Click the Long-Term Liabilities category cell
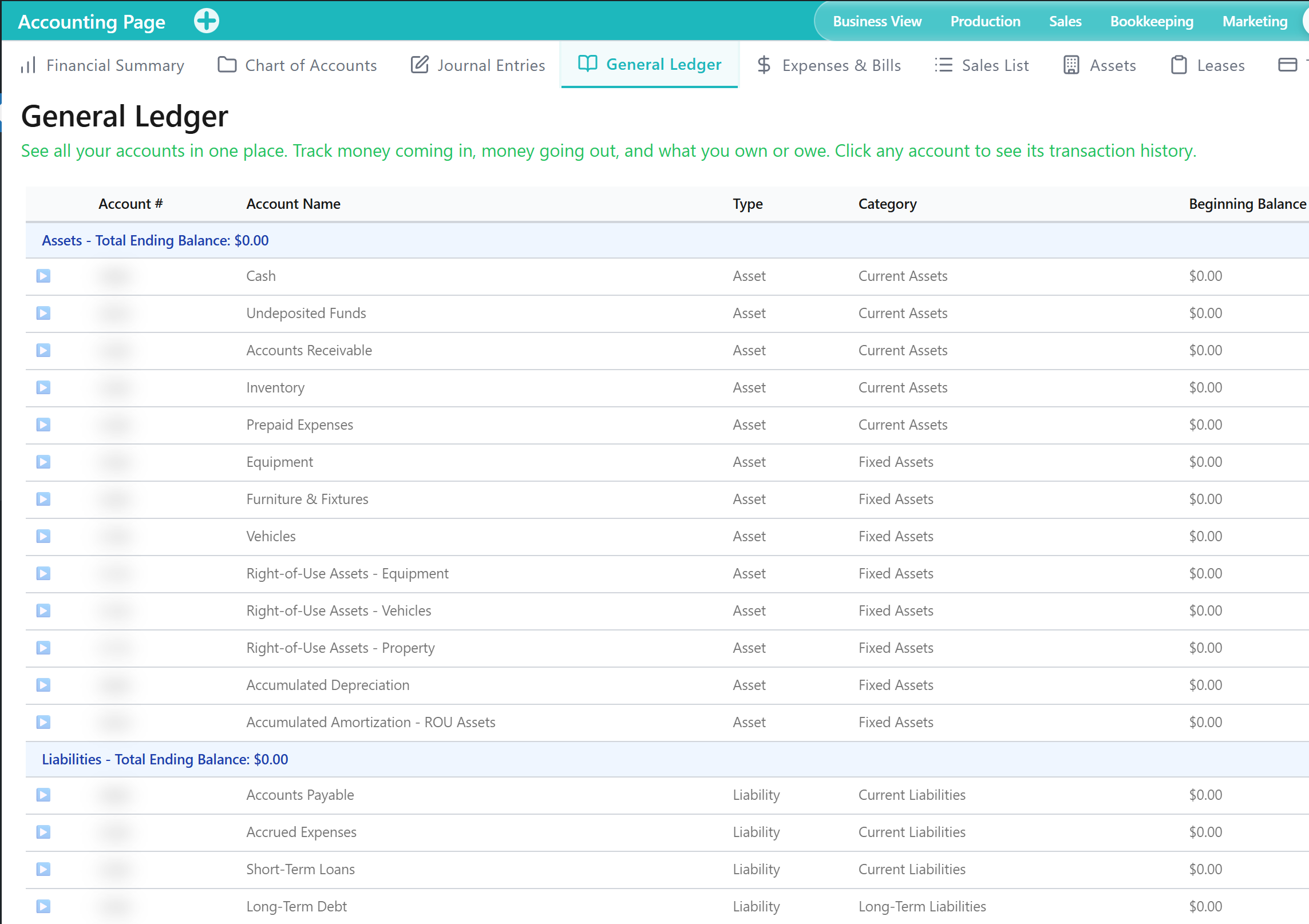 coord(922,907)
